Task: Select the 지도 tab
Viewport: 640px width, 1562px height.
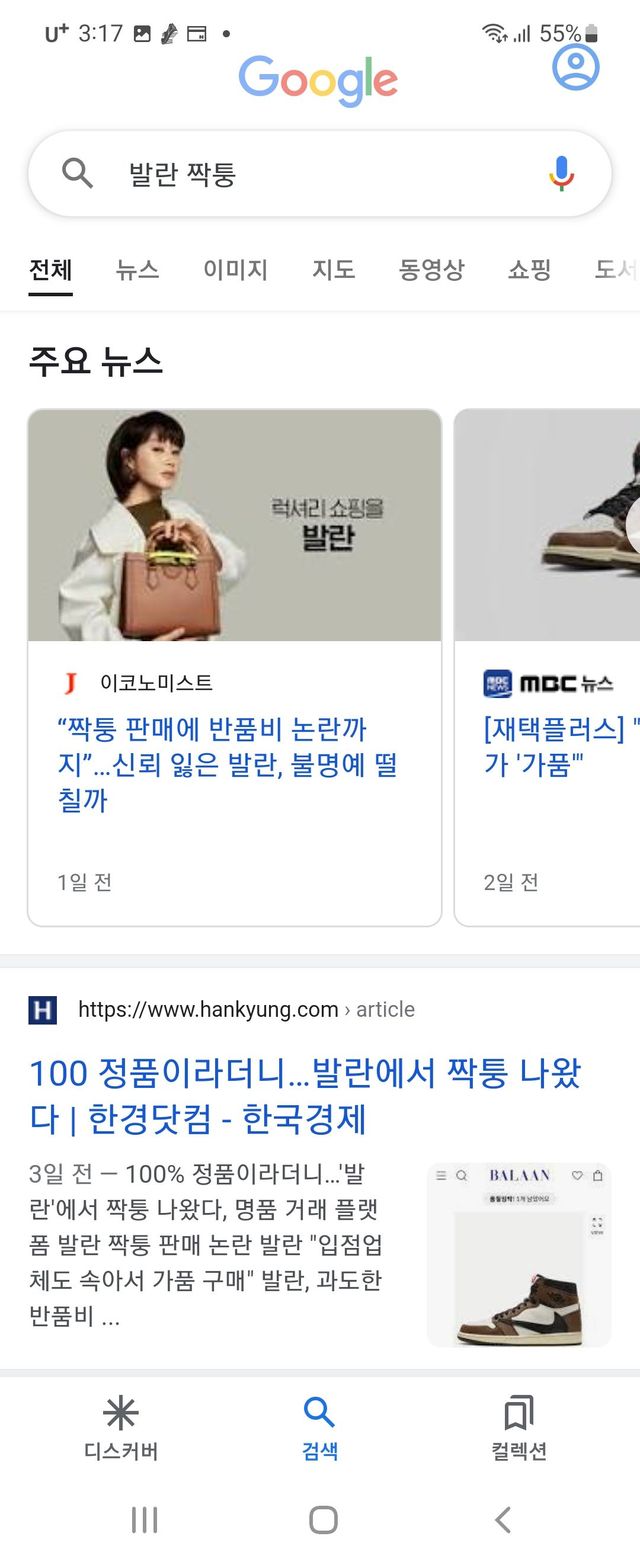Action: [x=333, y=269]
